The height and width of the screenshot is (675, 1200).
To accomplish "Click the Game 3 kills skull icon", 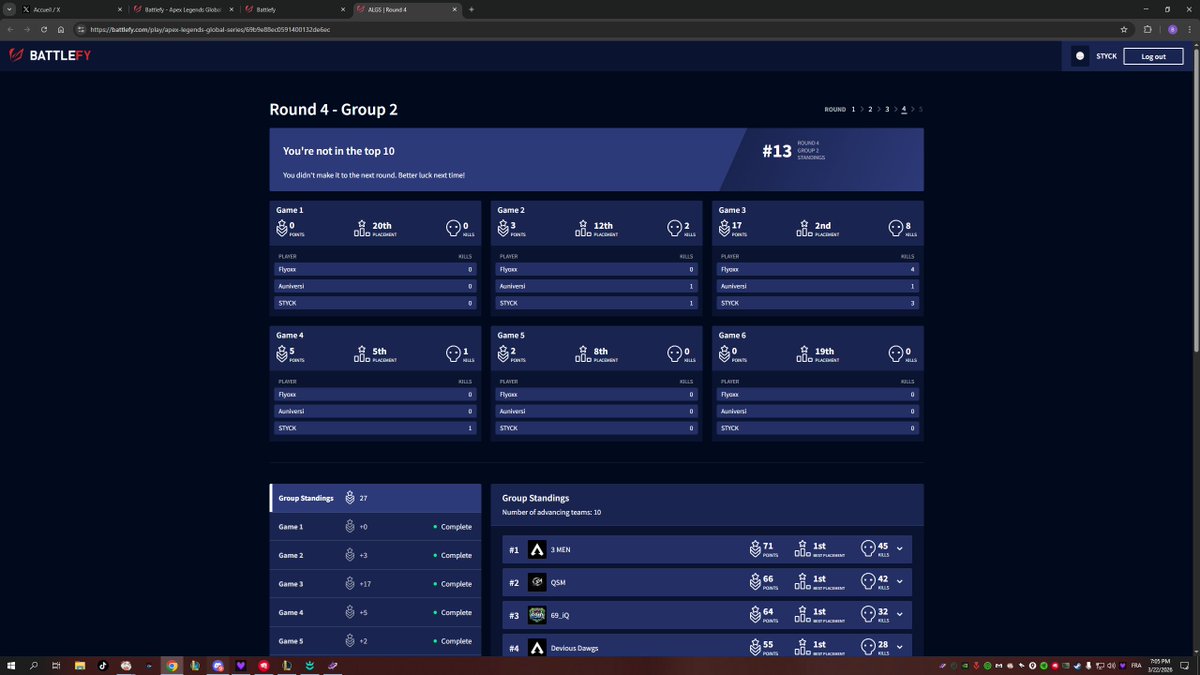I will tap(896, 228).
